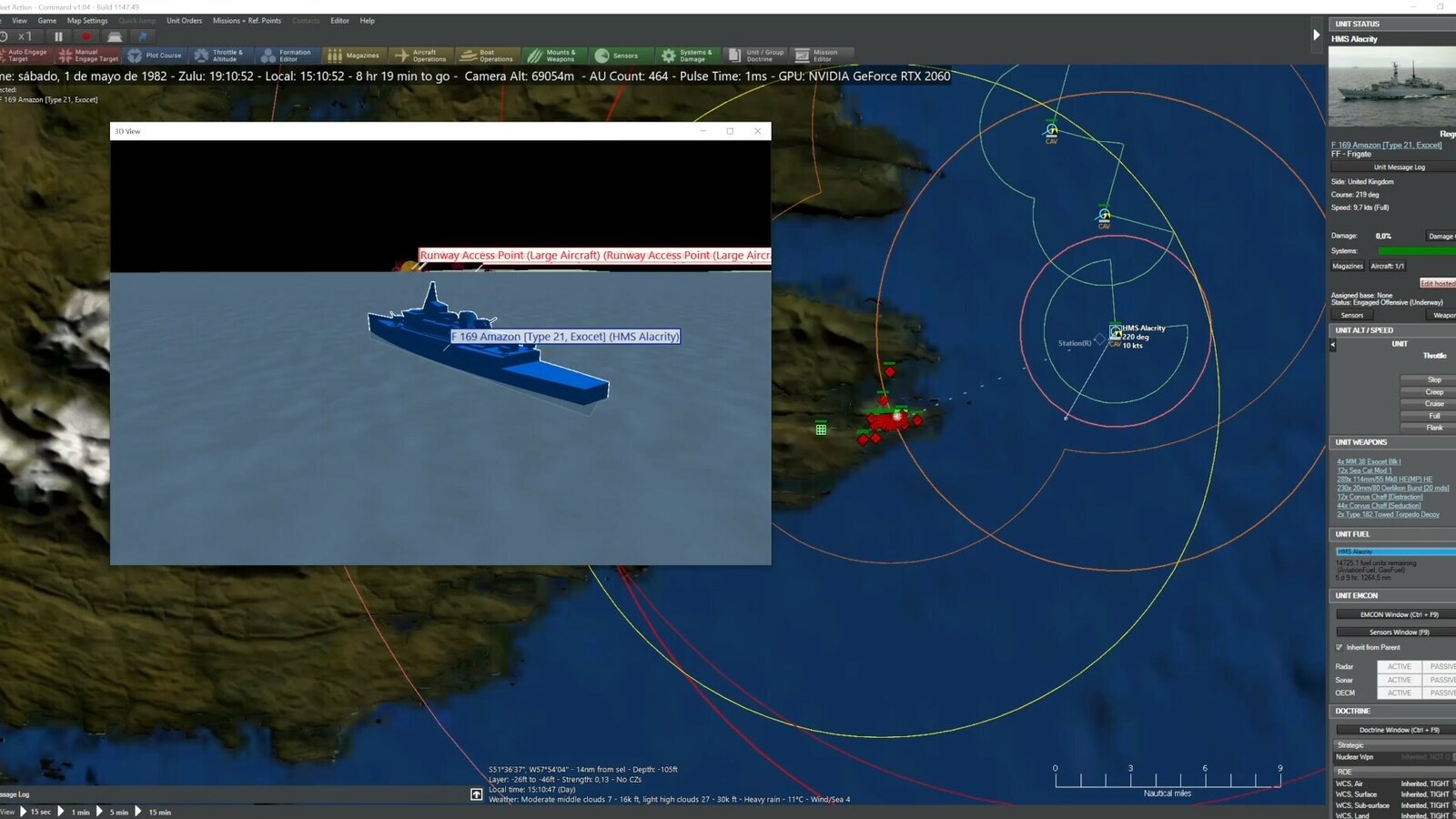The image size is (1456, 819).
Task: Click the small arrow left of UNIT in Alt/Speed
Action: (1333, 345)
